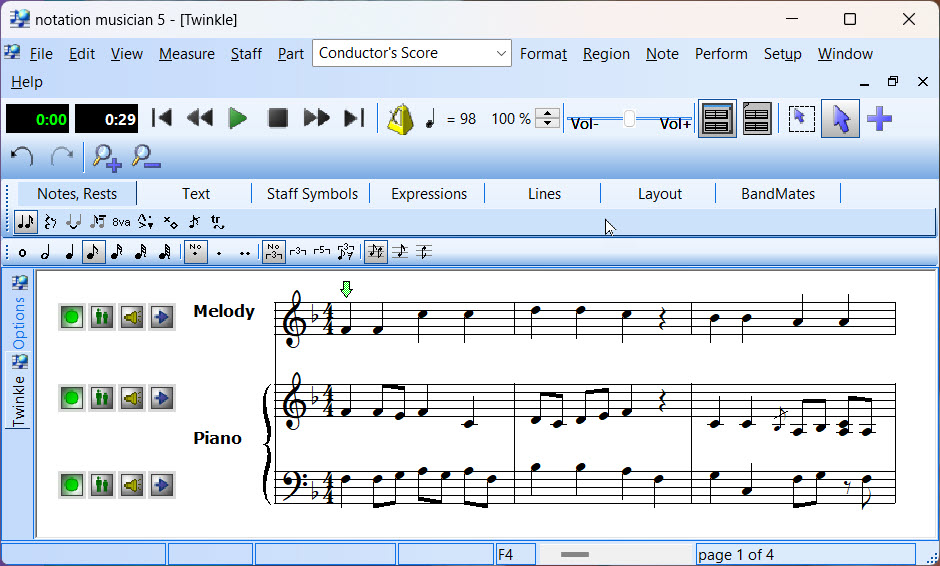
Task: Open the Region menu
Action: (x=606, y=54)
